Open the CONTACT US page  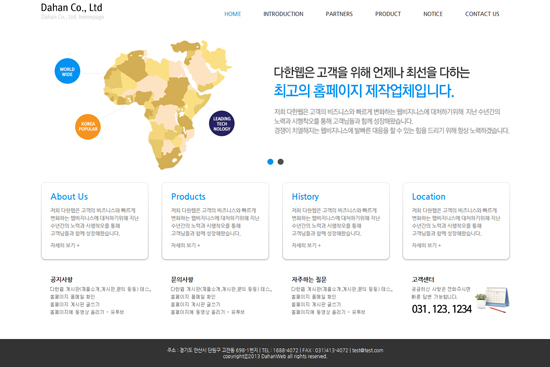(x=482, y=14)
